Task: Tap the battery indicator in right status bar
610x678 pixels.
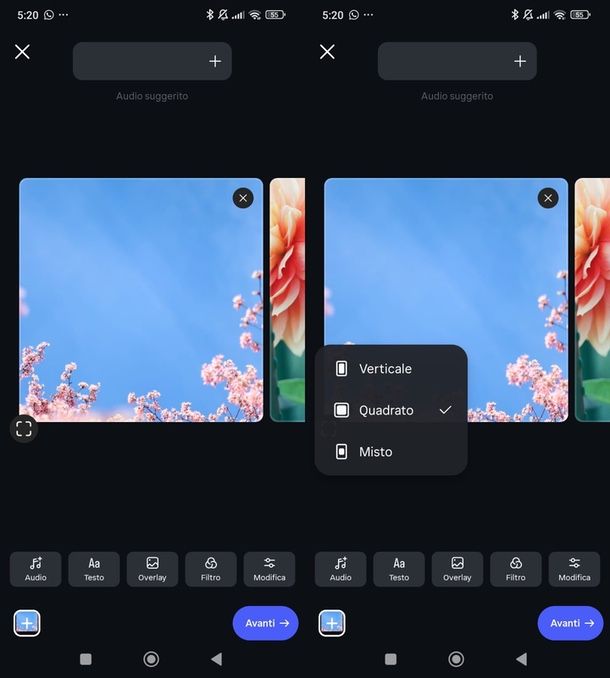Action: click(x=580, y=15)
